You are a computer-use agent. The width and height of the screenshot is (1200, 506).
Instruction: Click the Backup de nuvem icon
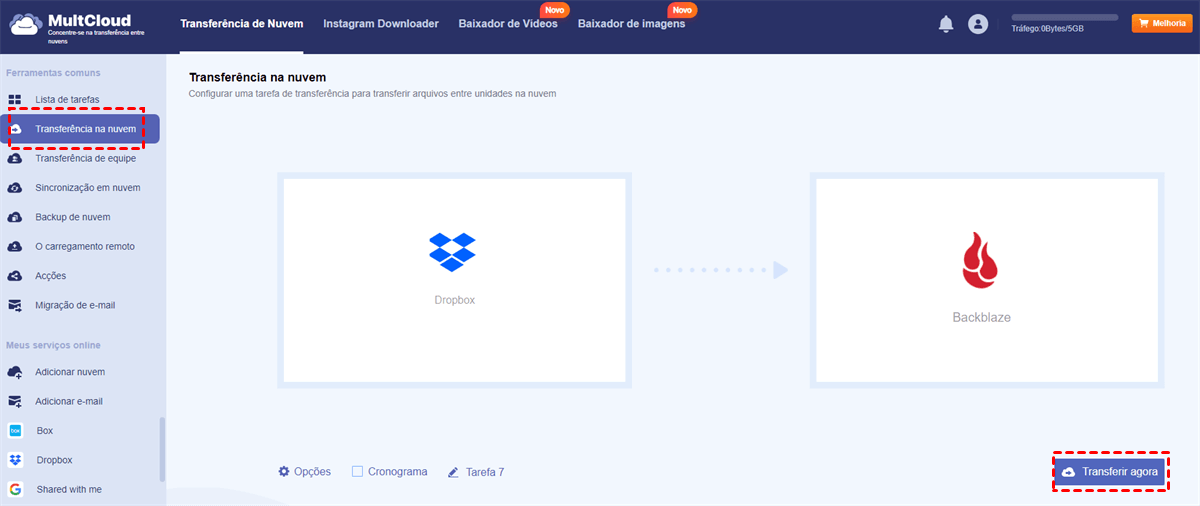[x=15, y=217]
